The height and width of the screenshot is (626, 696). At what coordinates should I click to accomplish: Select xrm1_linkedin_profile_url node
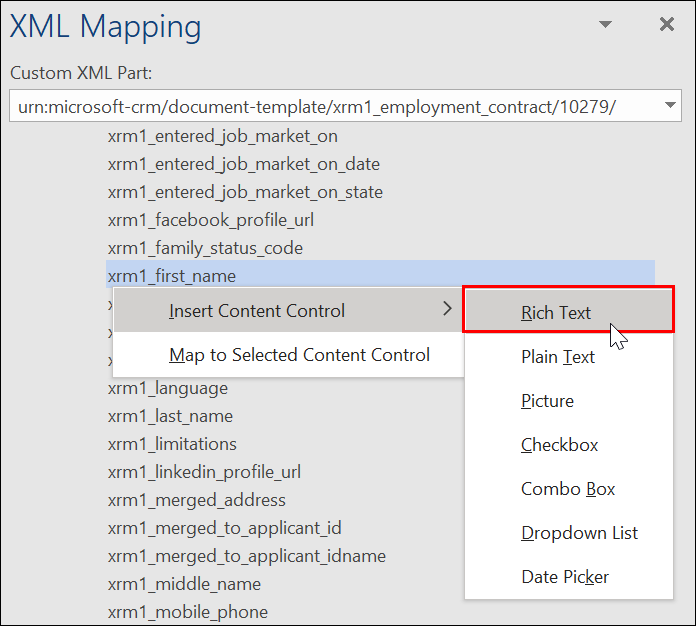click(204, 472)
